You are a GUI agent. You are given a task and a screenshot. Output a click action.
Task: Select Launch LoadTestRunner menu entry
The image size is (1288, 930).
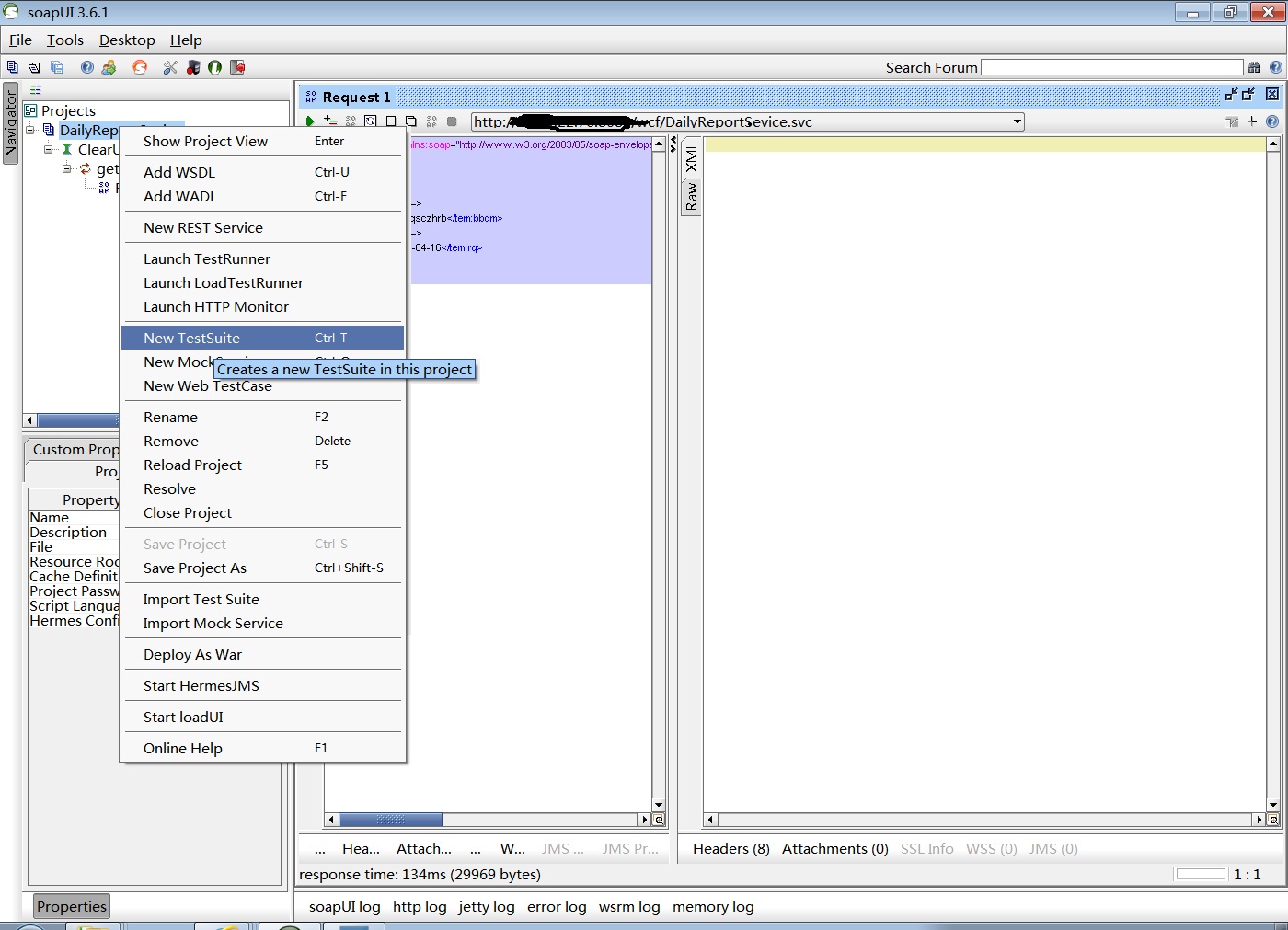coord(263,282)
